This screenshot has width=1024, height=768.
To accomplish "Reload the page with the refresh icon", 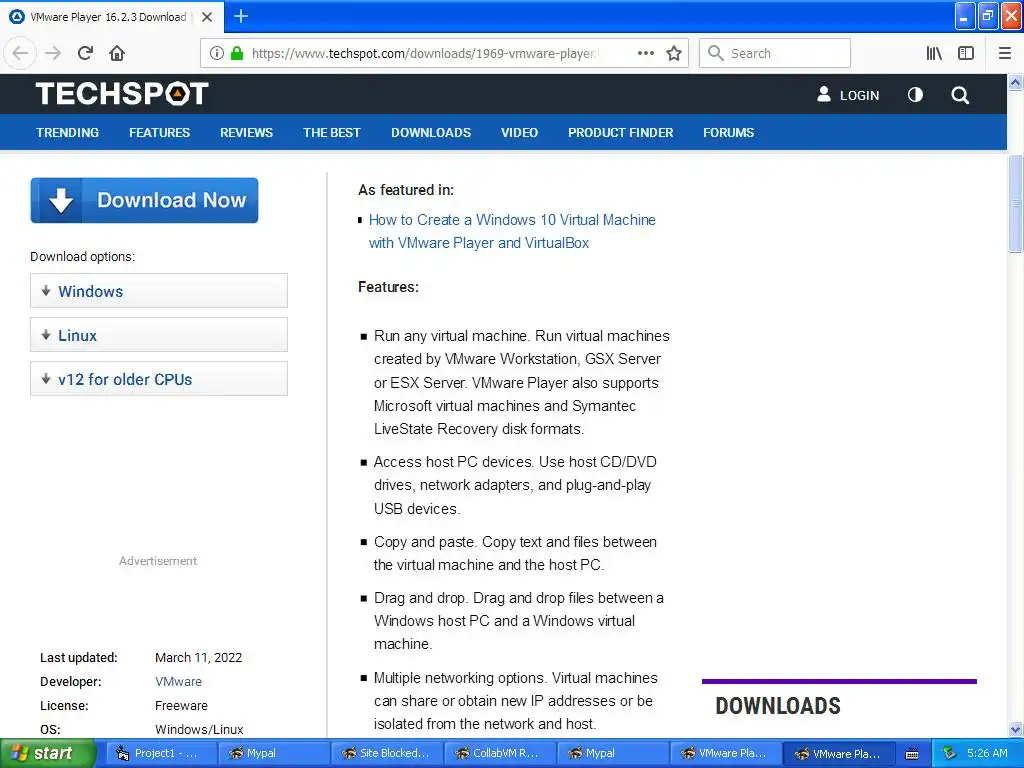I will 86,53.
